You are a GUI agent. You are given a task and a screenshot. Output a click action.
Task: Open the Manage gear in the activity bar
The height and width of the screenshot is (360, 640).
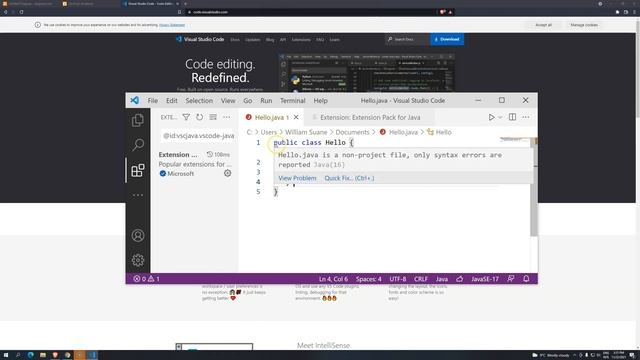click(138, 260)
